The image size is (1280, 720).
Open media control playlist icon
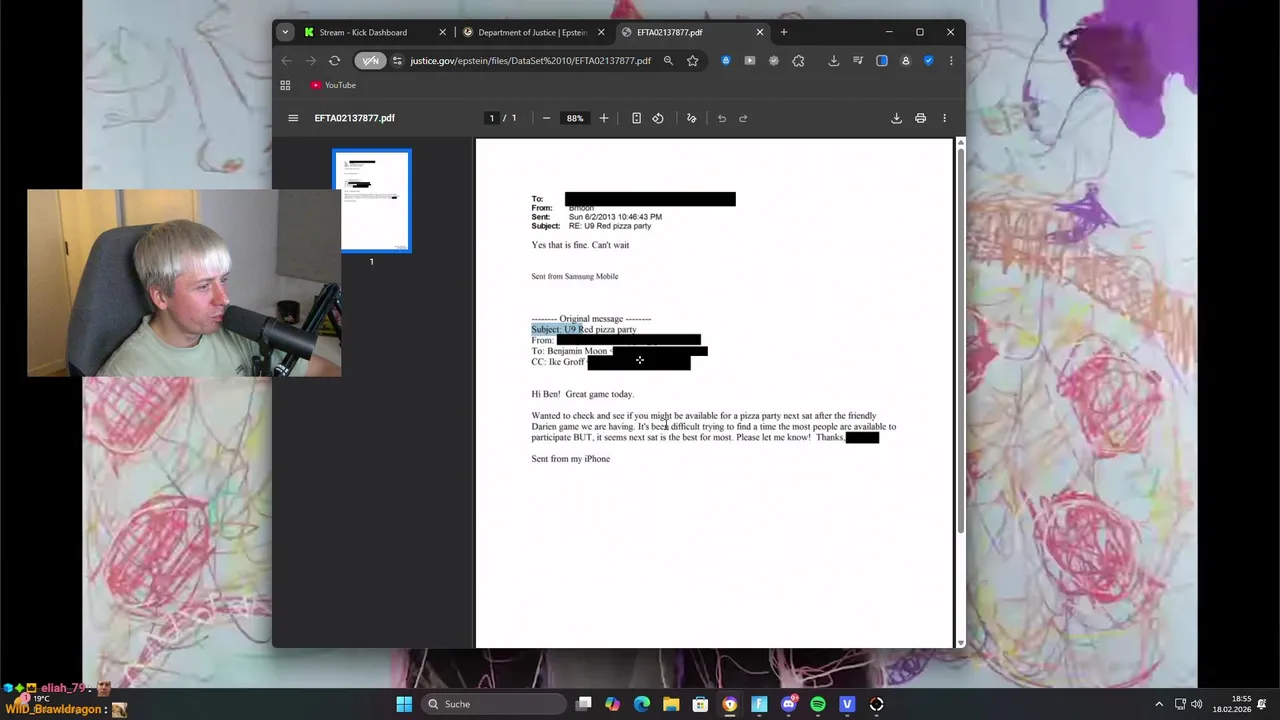pos(858,61)
